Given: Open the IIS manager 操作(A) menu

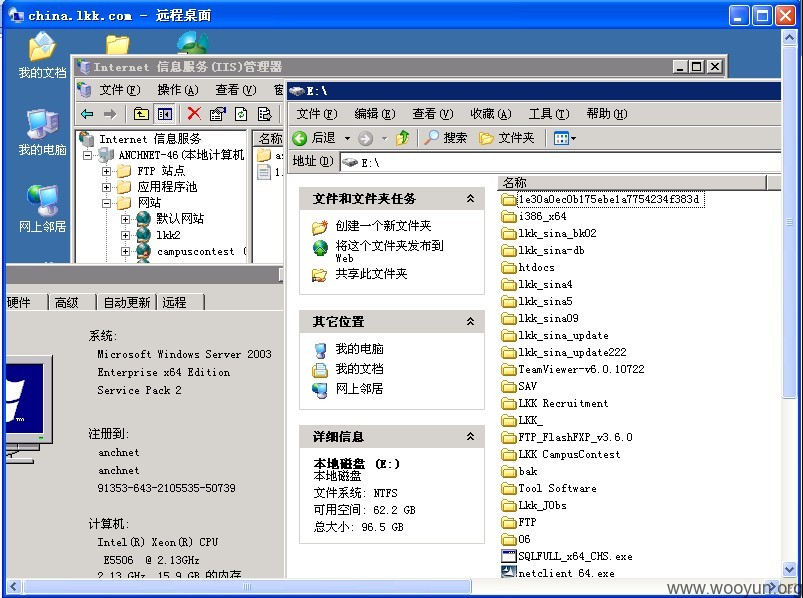Looking at the screenshot, I should [x=178, y=90].
